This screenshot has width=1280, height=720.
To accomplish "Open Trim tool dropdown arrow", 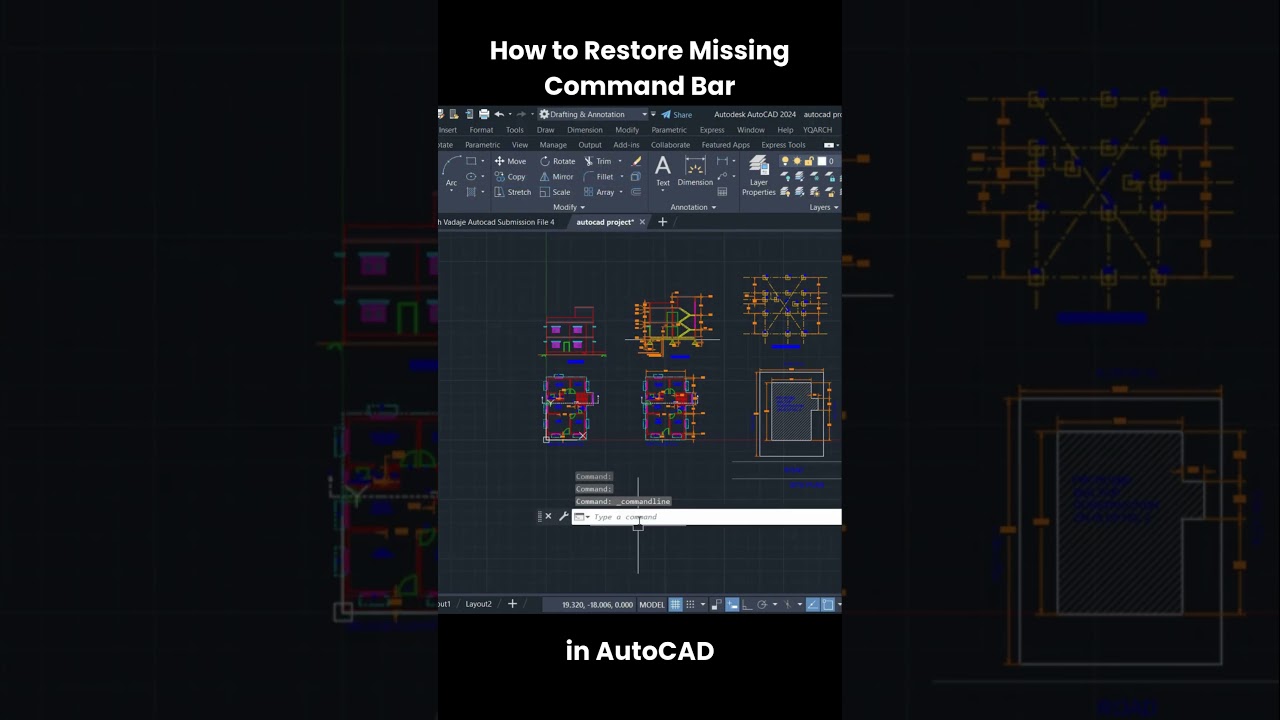I will (x=620, y=161).
